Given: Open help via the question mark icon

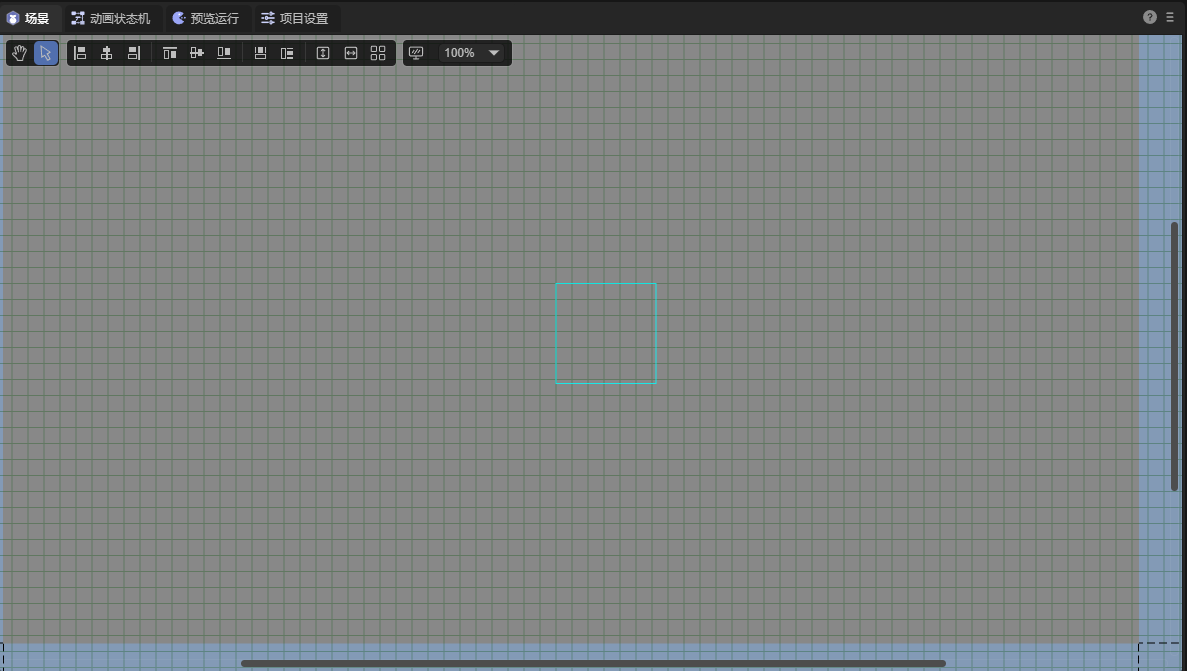Looking at the screenshot, I should [x=1150, y=17].
